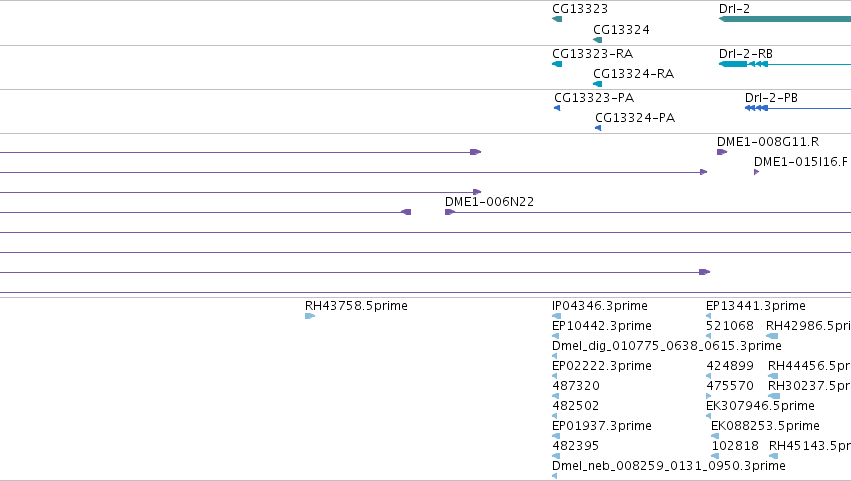Click the DME1-006N22 label
Screen dimensions: 851x481
click(x=489, y=201)
